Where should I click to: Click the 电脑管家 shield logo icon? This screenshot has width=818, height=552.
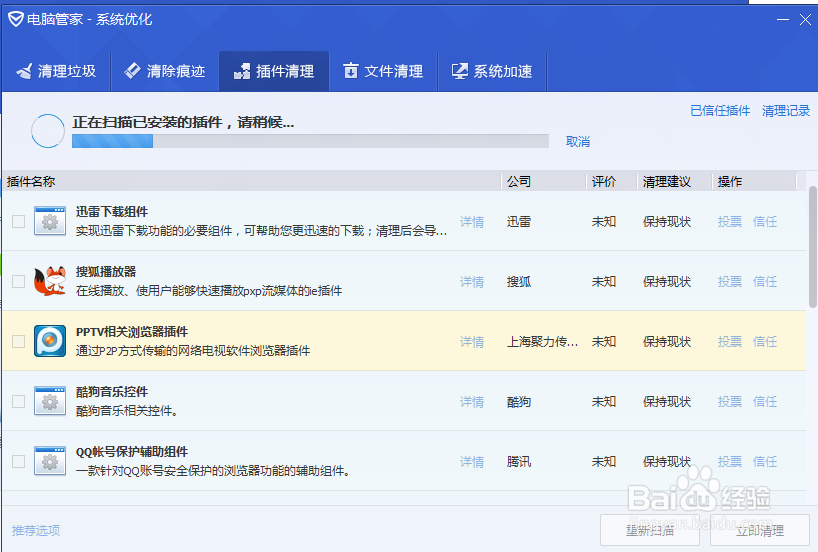pos(16,19)
